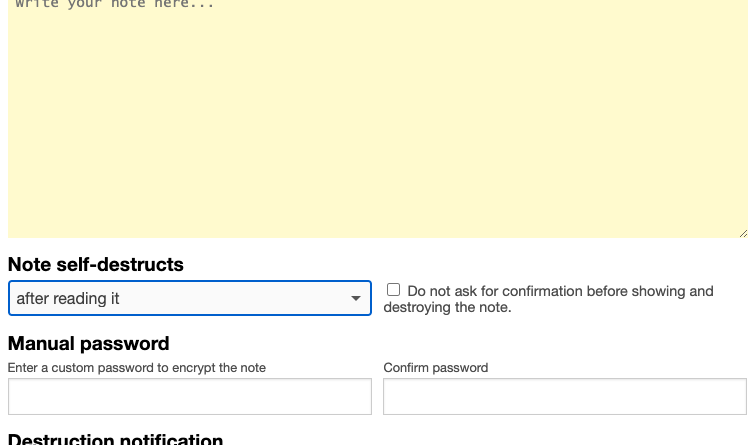This screenshot has width=754, height=445.
Task: Open the 'after reading it' self-destruct dropdown
Action: 189,298
